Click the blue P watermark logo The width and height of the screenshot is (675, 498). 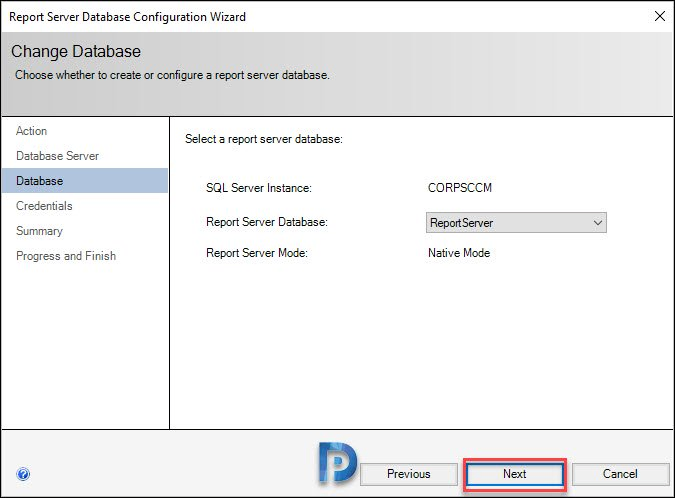338,463
